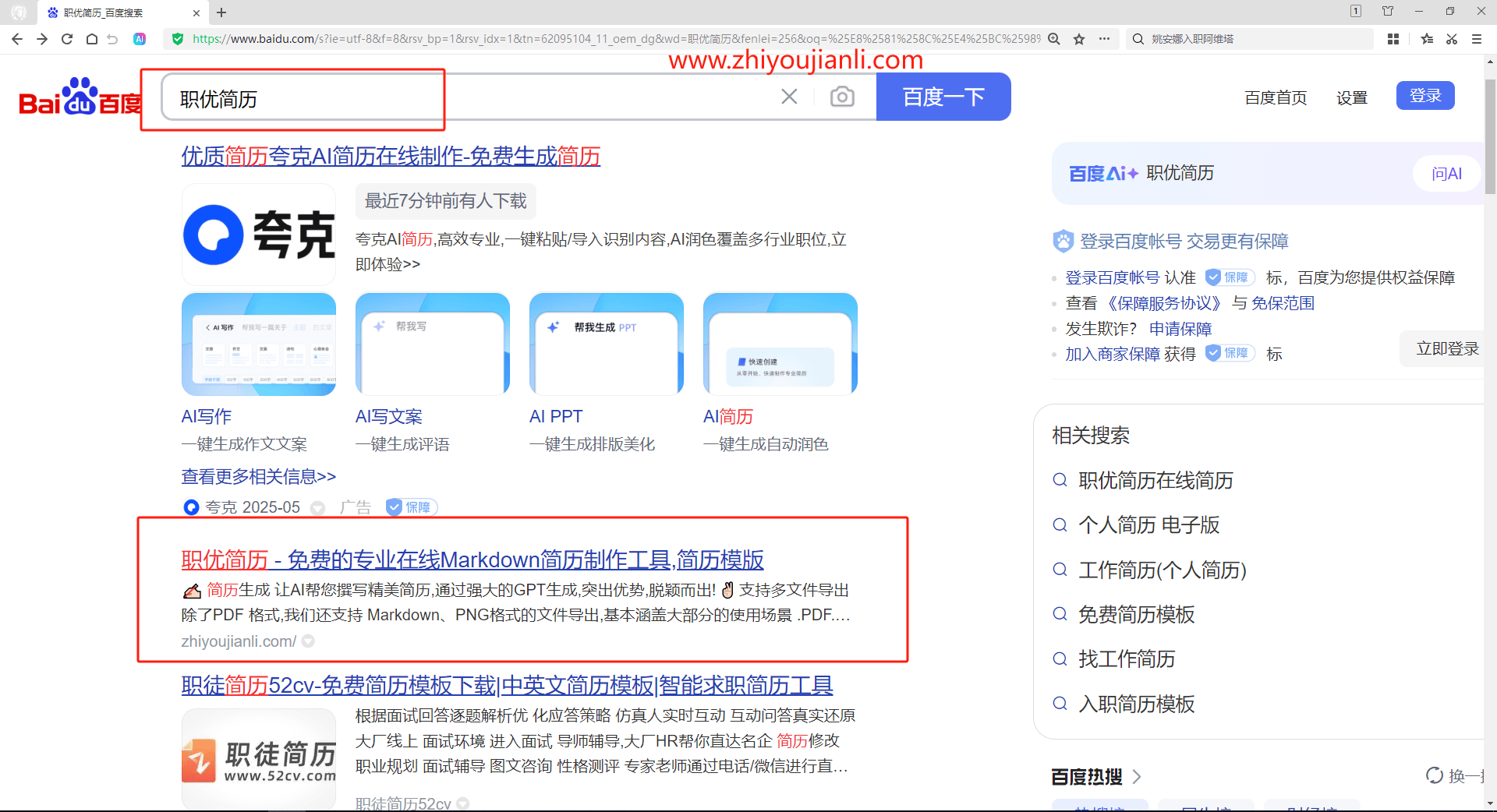This screenshot has width=1497, height=812.
Task: Click the green security shield icon
Action: click(x=178, y=39)
